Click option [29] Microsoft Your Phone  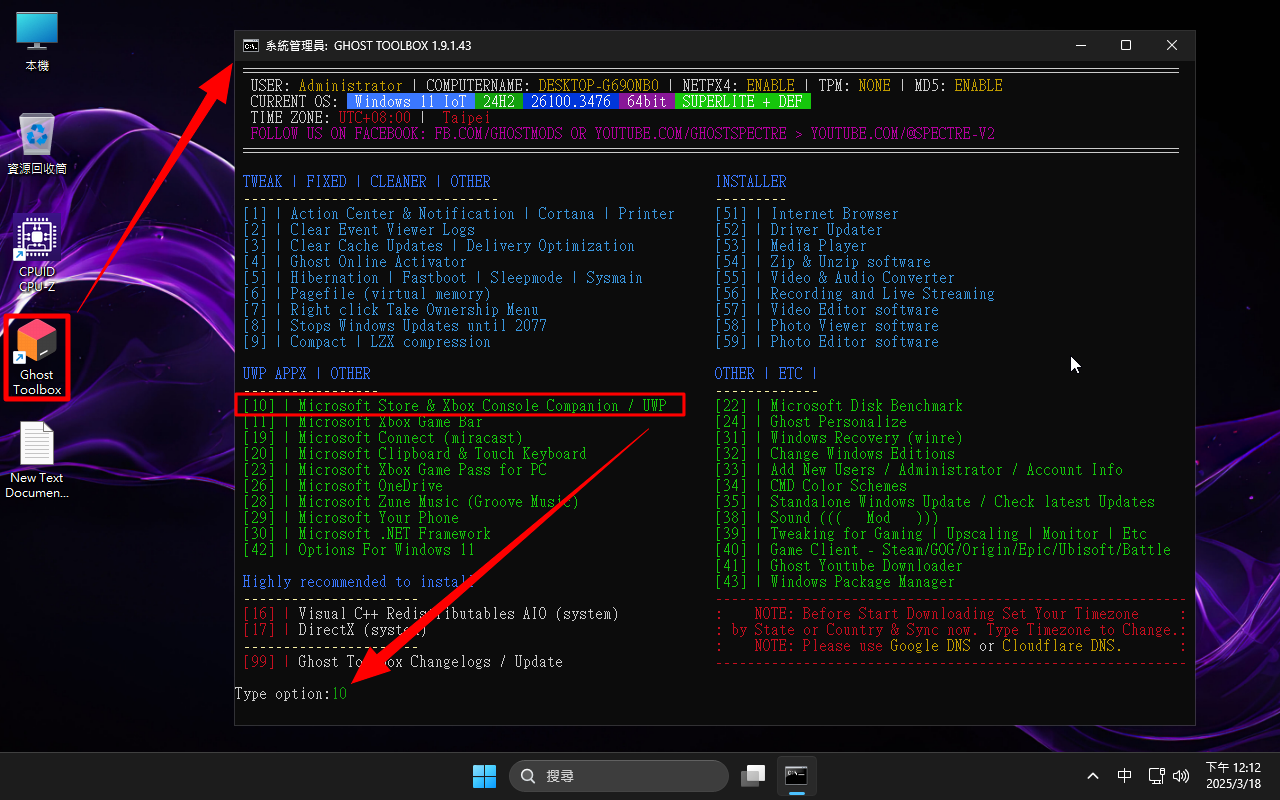coord(351,518)
